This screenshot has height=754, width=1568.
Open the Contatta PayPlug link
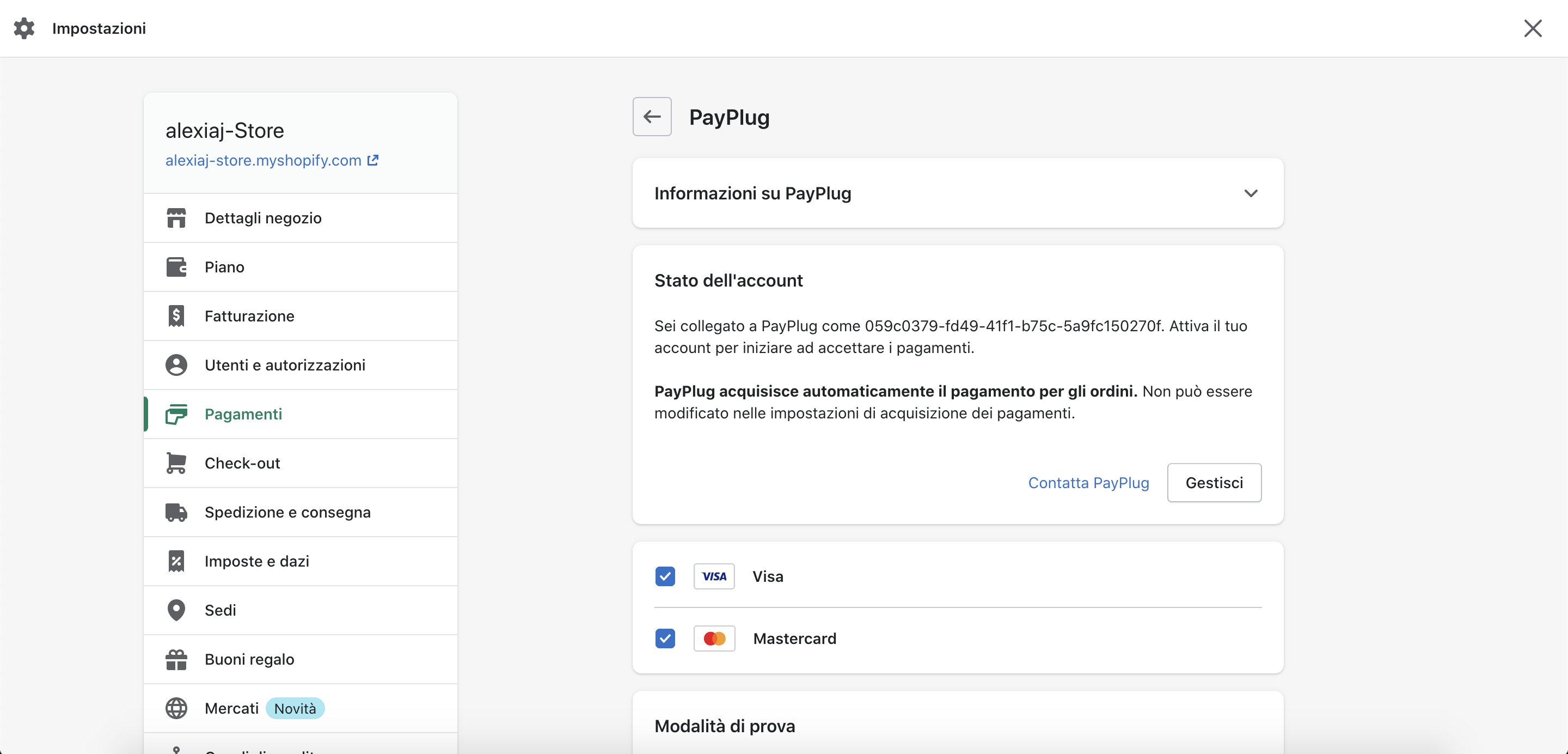pyautogui.click(x=1088, y=482)
